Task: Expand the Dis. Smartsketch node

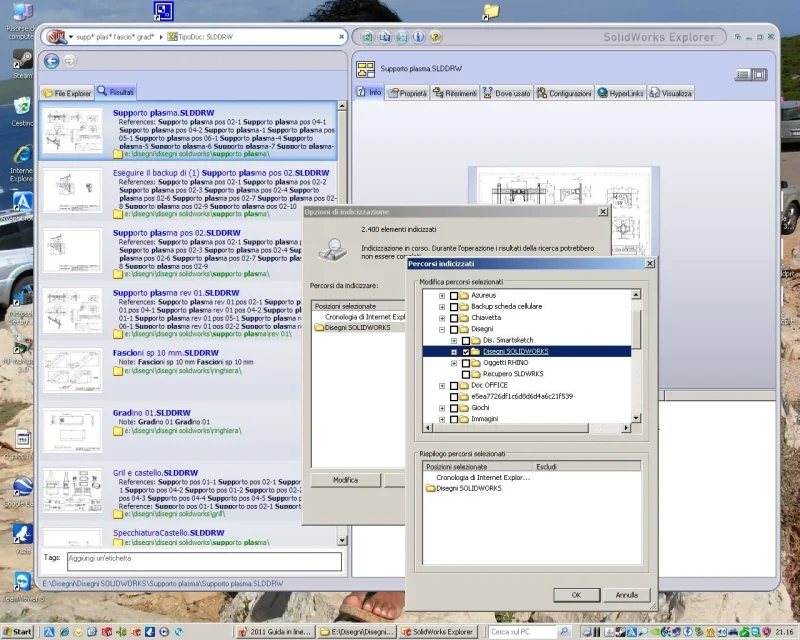Action: pyautogui.click(x=454, y=340)
